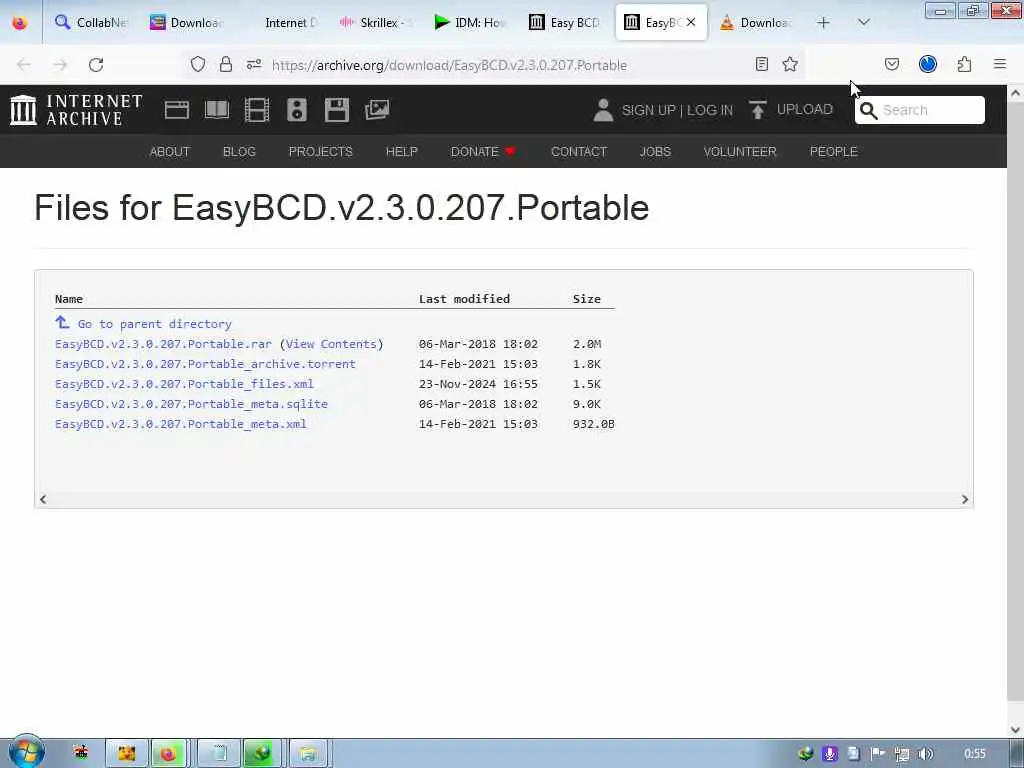Open a new tab with the plus button

(x=824, y=22)
